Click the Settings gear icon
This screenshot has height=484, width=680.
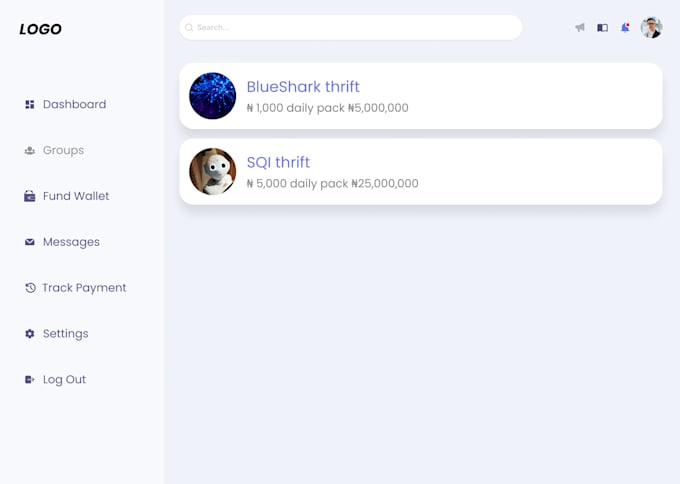click(29, 334)
